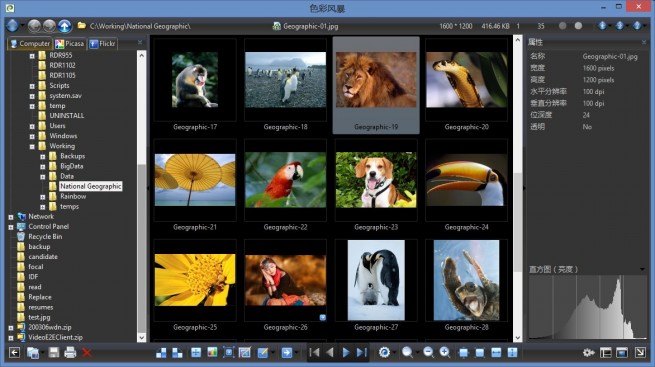
Task: Click the zoom out minus magnifier
Action: coord(428,352)
